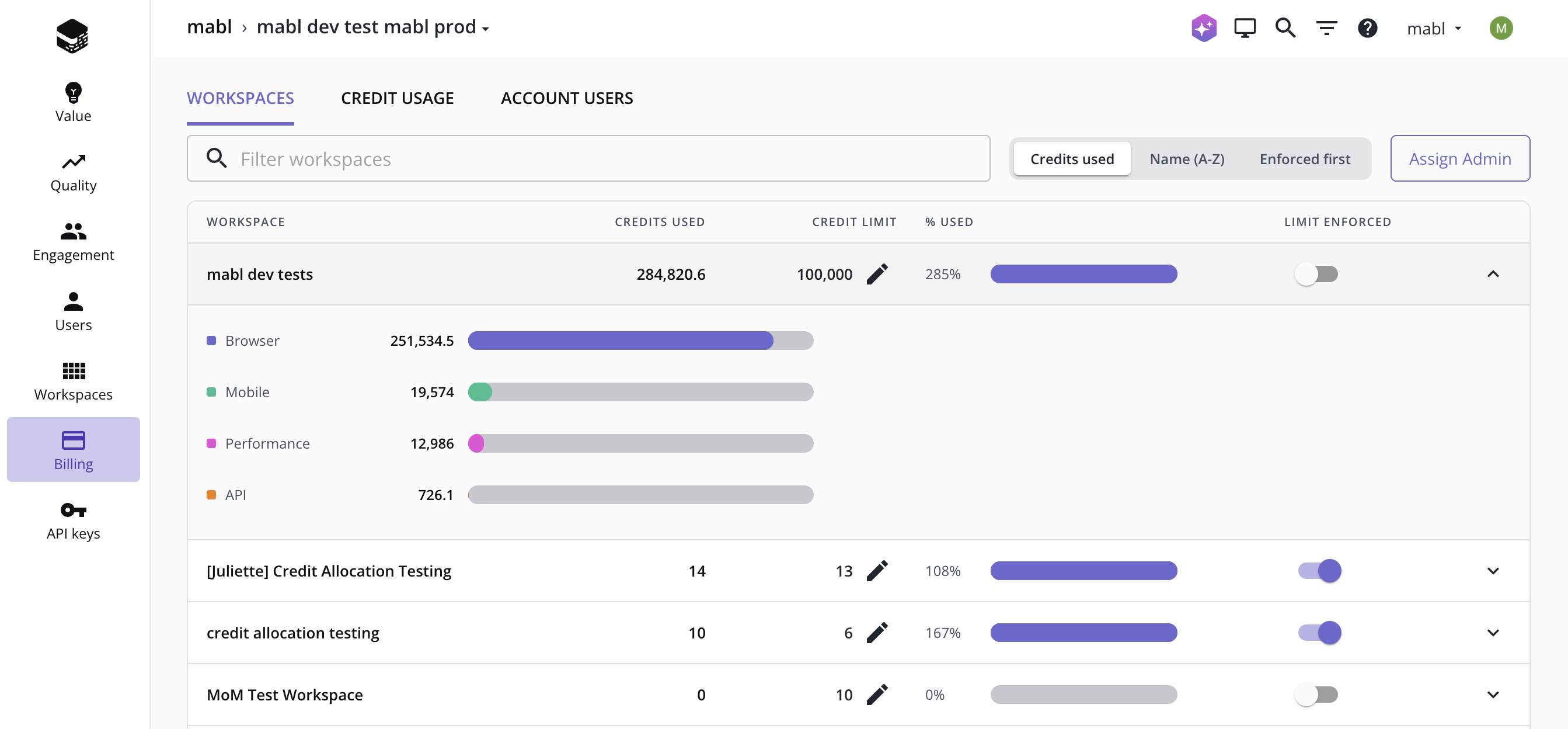Click the mabl dev tests workspace name
1568x729 pixels.
260,274
